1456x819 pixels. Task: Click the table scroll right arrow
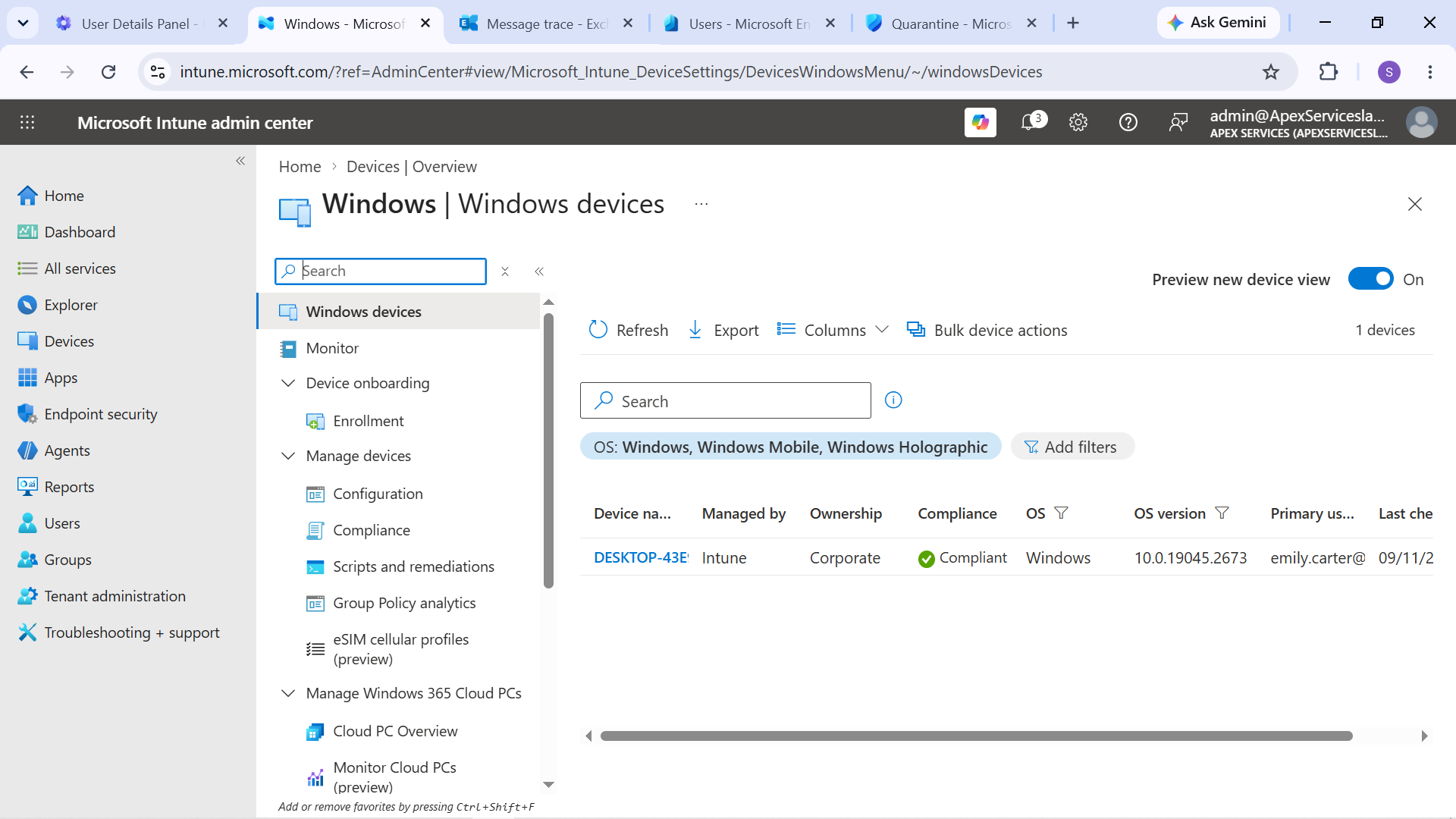1424,736
